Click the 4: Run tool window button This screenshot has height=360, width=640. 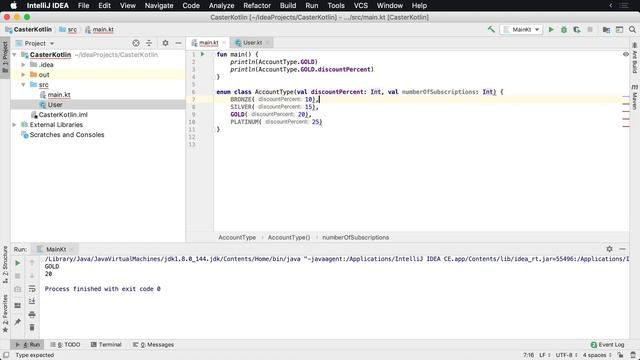click(x=27, y=344)
